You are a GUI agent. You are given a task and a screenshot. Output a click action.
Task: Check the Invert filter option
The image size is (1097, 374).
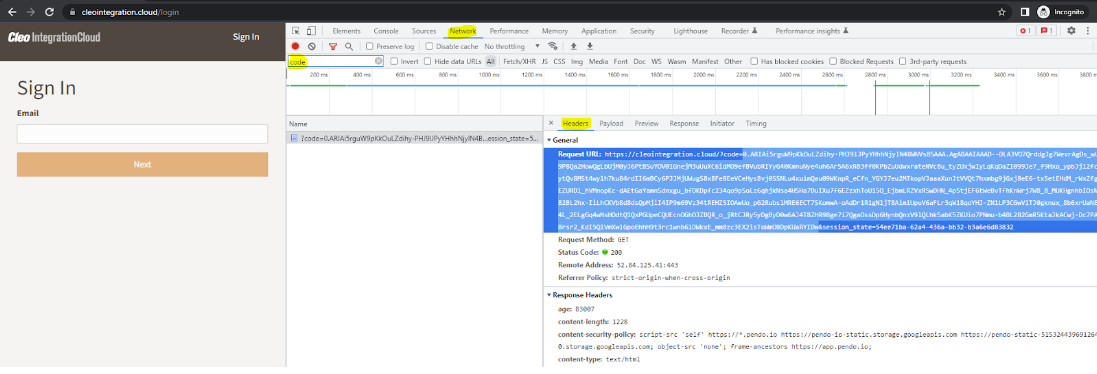click(394, 62)
